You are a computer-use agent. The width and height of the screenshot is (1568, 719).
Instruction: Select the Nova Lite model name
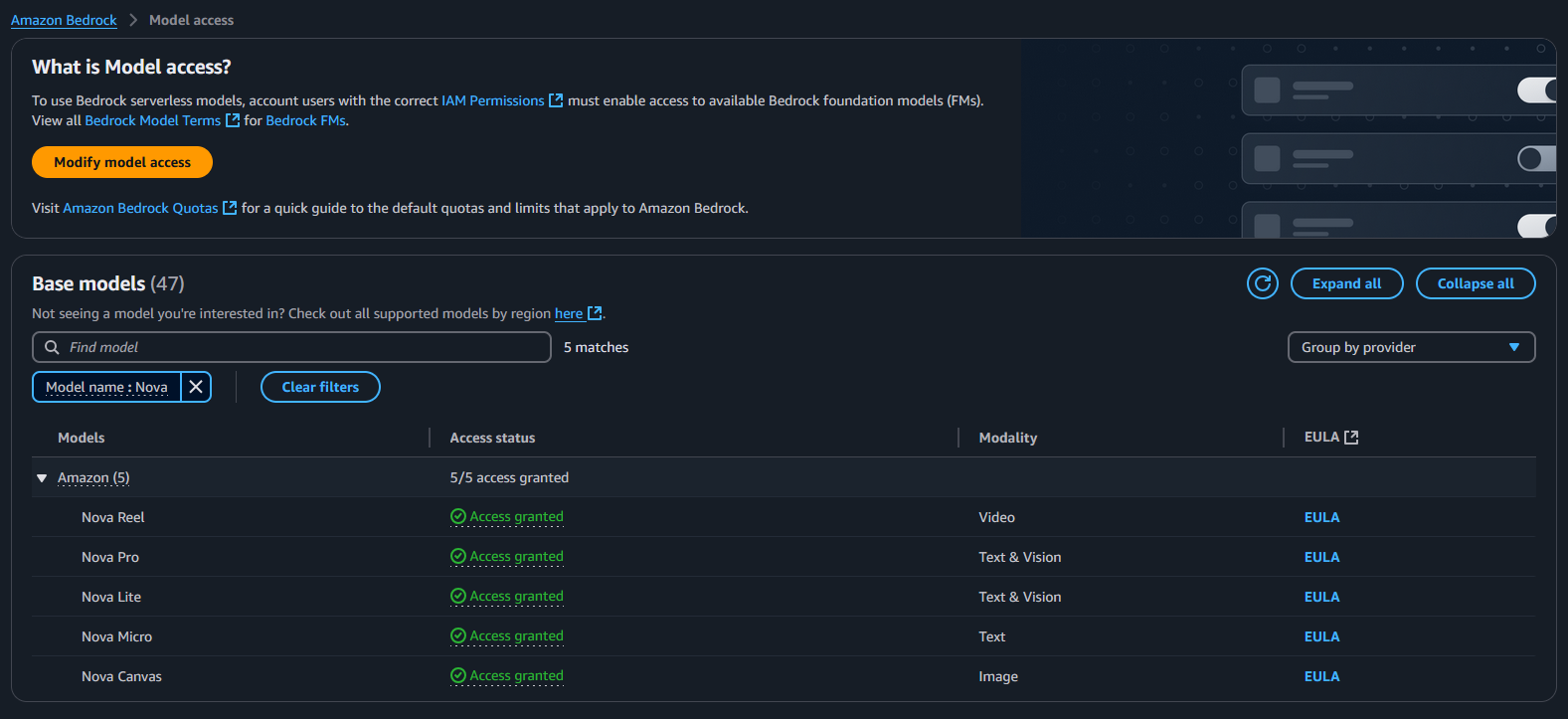111,597
